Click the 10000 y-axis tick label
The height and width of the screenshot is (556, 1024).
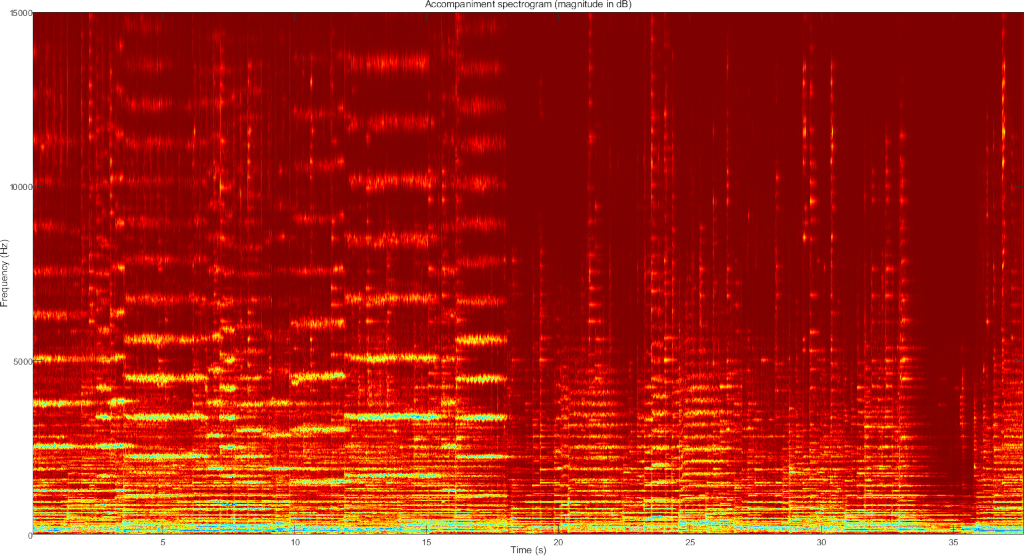tap(22, 188)
